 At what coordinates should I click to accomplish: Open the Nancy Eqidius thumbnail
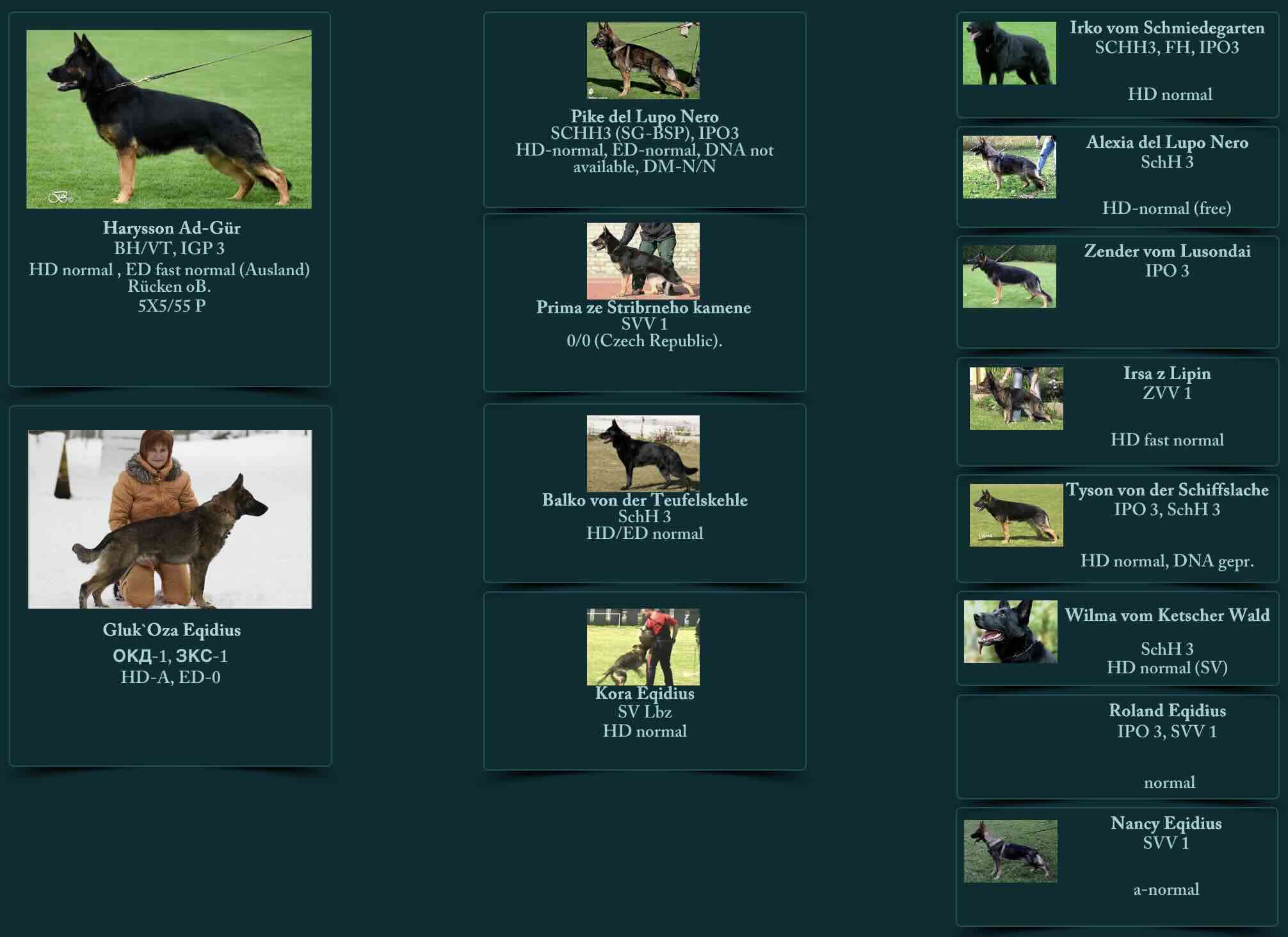pos(1010,851)
